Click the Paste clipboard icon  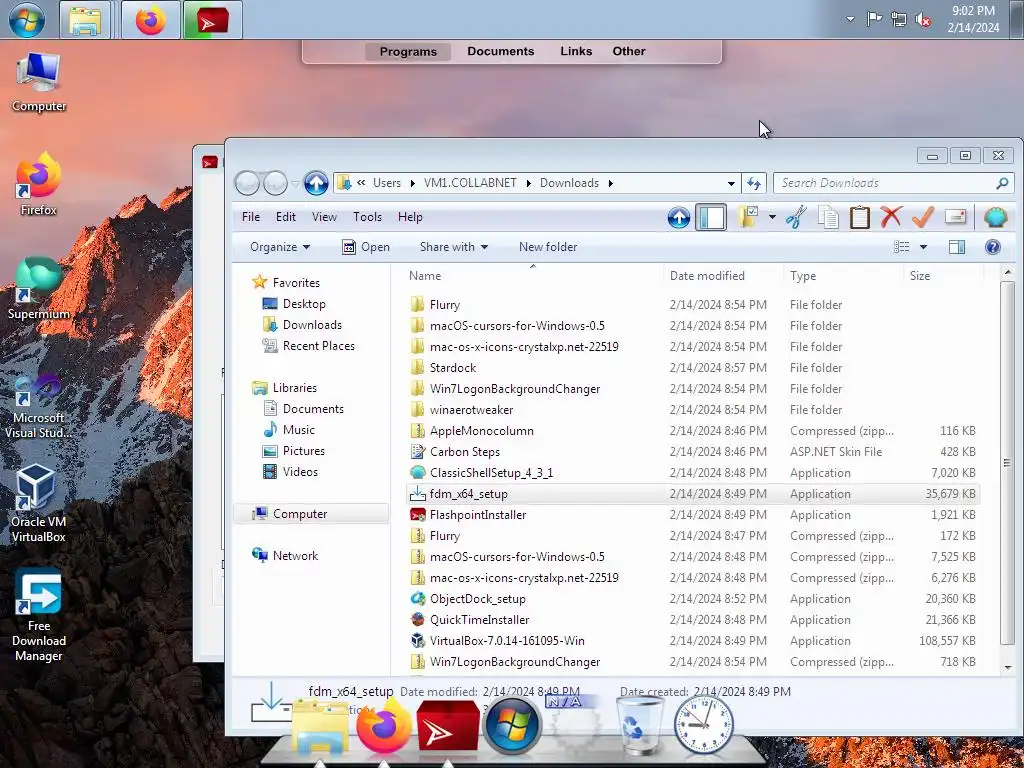click(x=859, y=217)
